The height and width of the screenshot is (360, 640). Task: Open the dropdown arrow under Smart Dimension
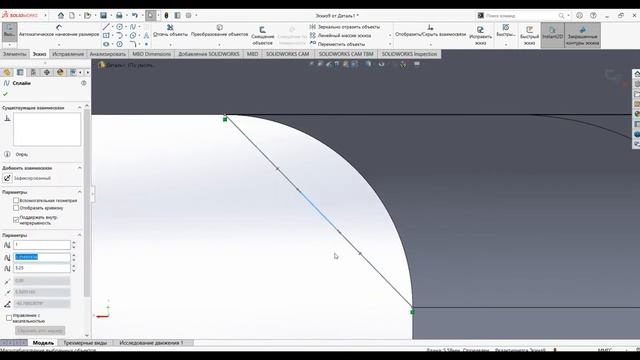pyautogui.click(x=59, y=44)
